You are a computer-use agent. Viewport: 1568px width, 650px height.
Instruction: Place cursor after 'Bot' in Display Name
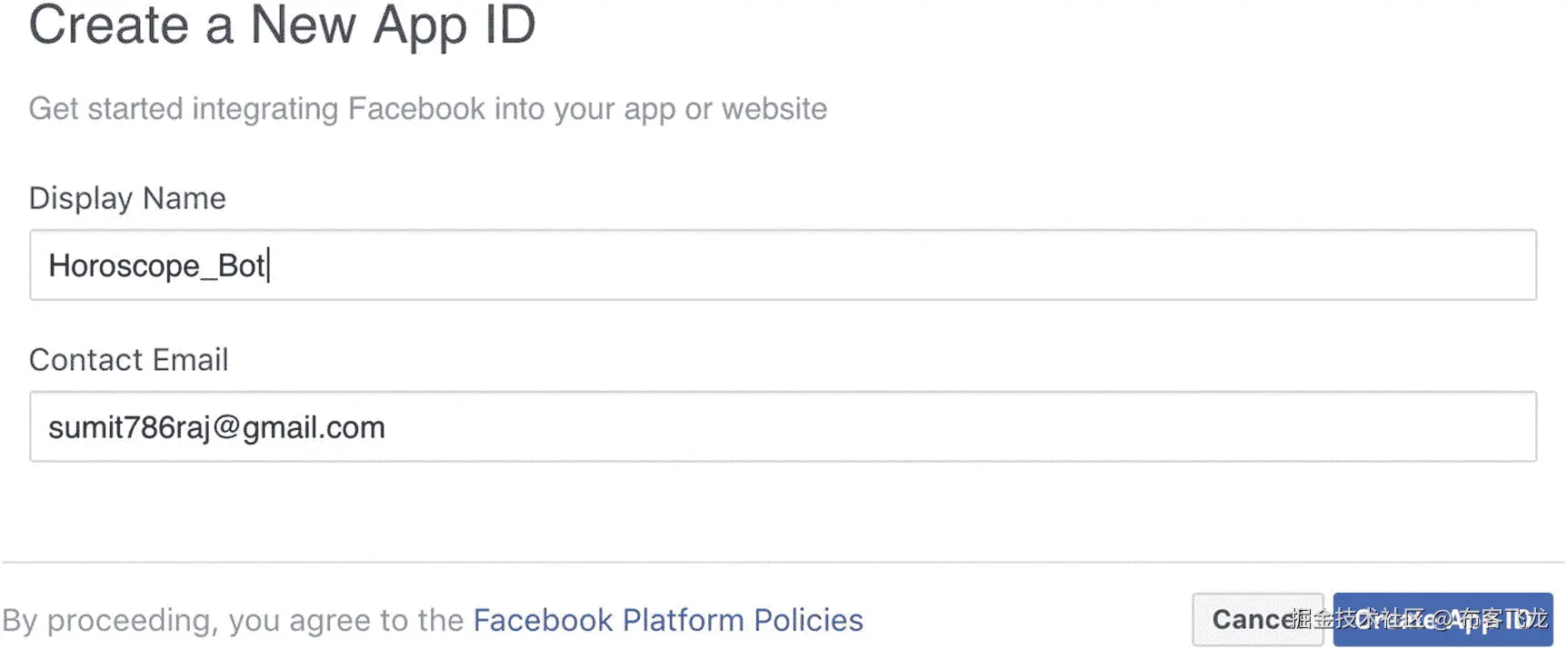(267, 265)
